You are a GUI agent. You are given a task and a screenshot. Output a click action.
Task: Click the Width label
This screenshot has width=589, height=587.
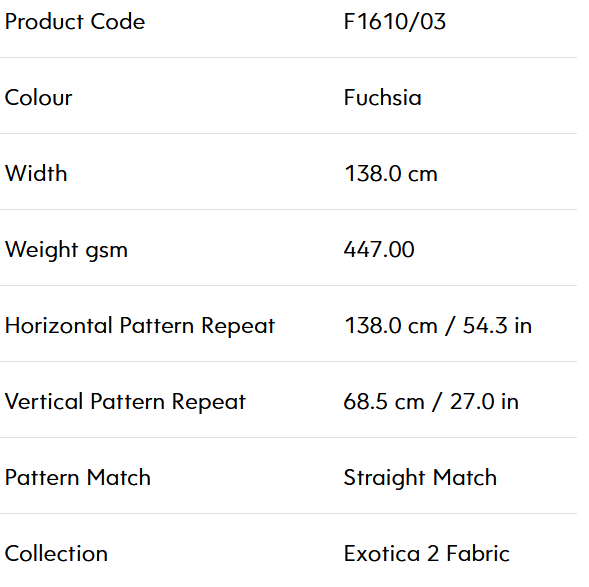tap(36, 174)
